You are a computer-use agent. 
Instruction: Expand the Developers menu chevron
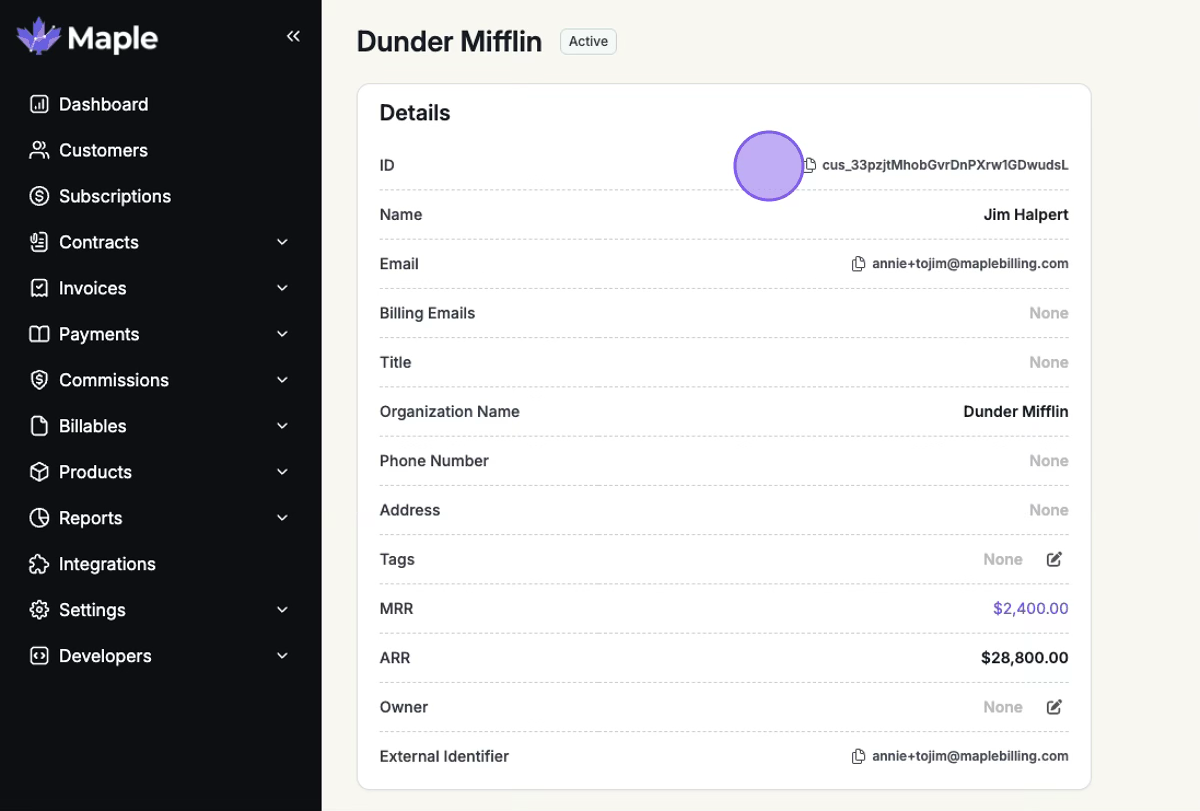(282, 656)
